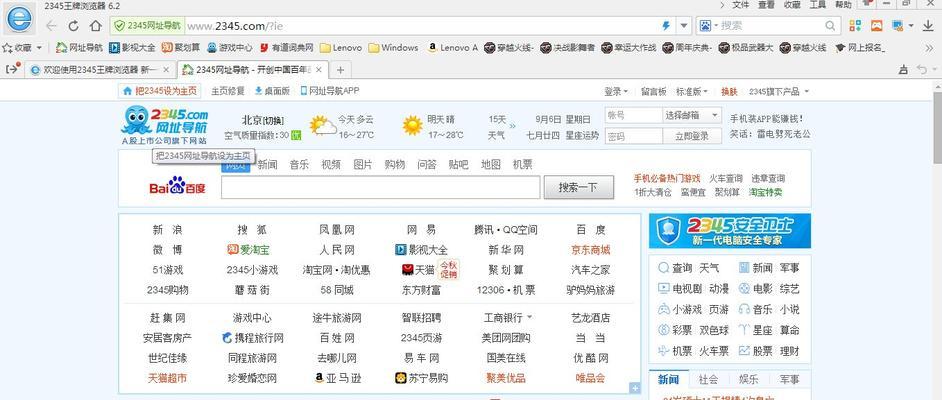Click the magnifier search icon
The image size is (942, 400).
pyautogui.click(x=830, y=26)
